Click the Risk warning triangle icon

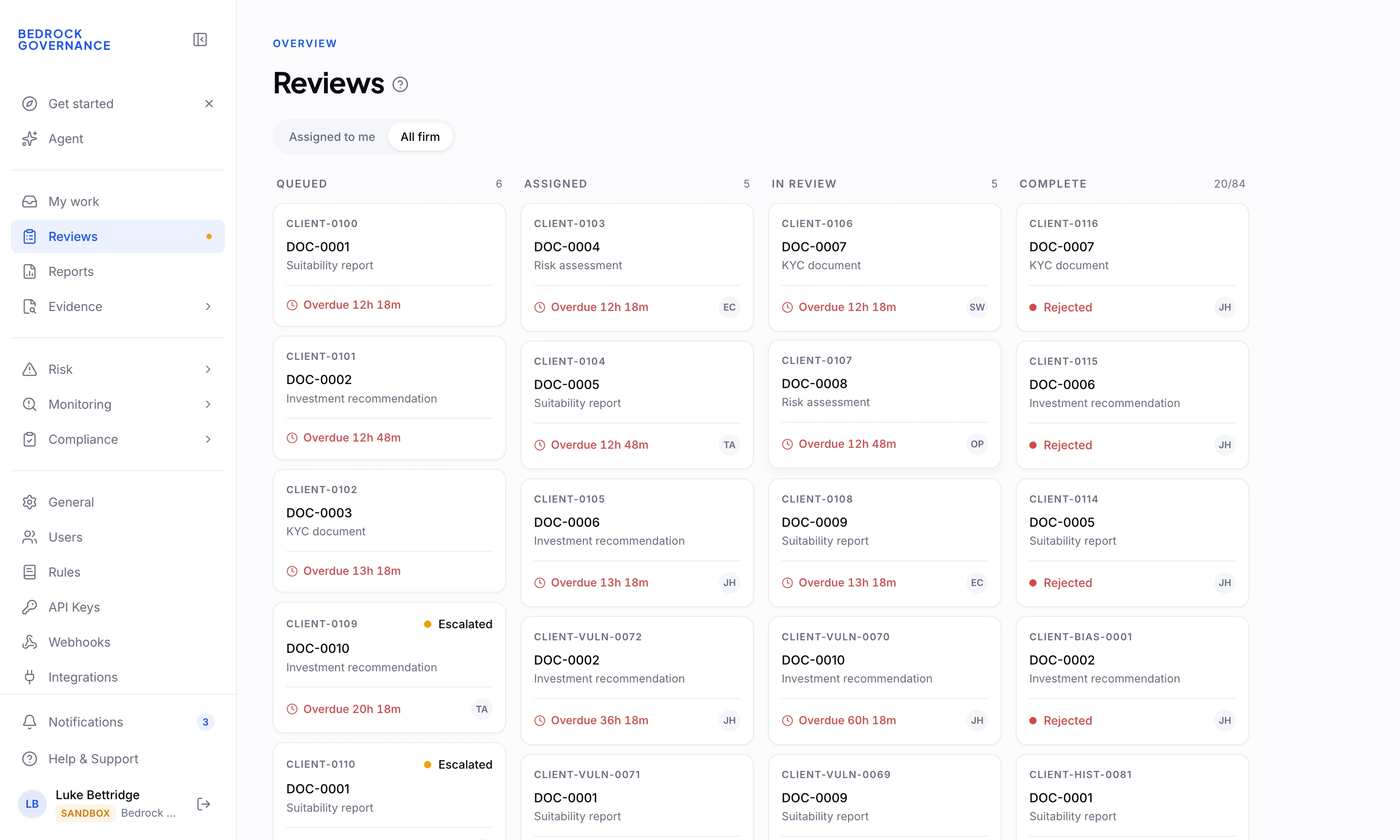click(30, 370)
